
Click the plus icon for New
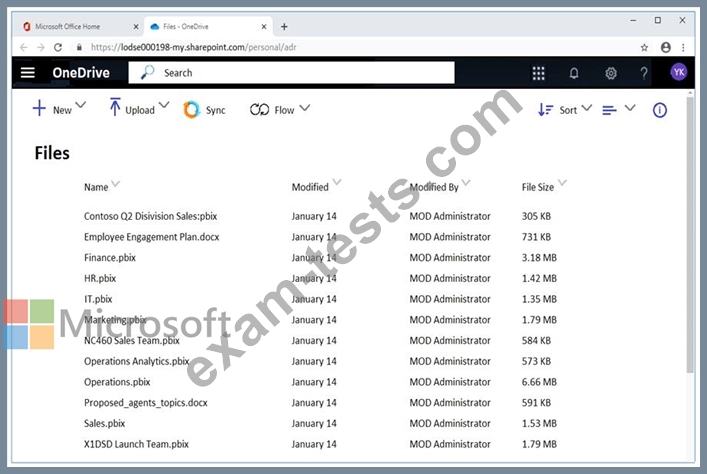39,108
